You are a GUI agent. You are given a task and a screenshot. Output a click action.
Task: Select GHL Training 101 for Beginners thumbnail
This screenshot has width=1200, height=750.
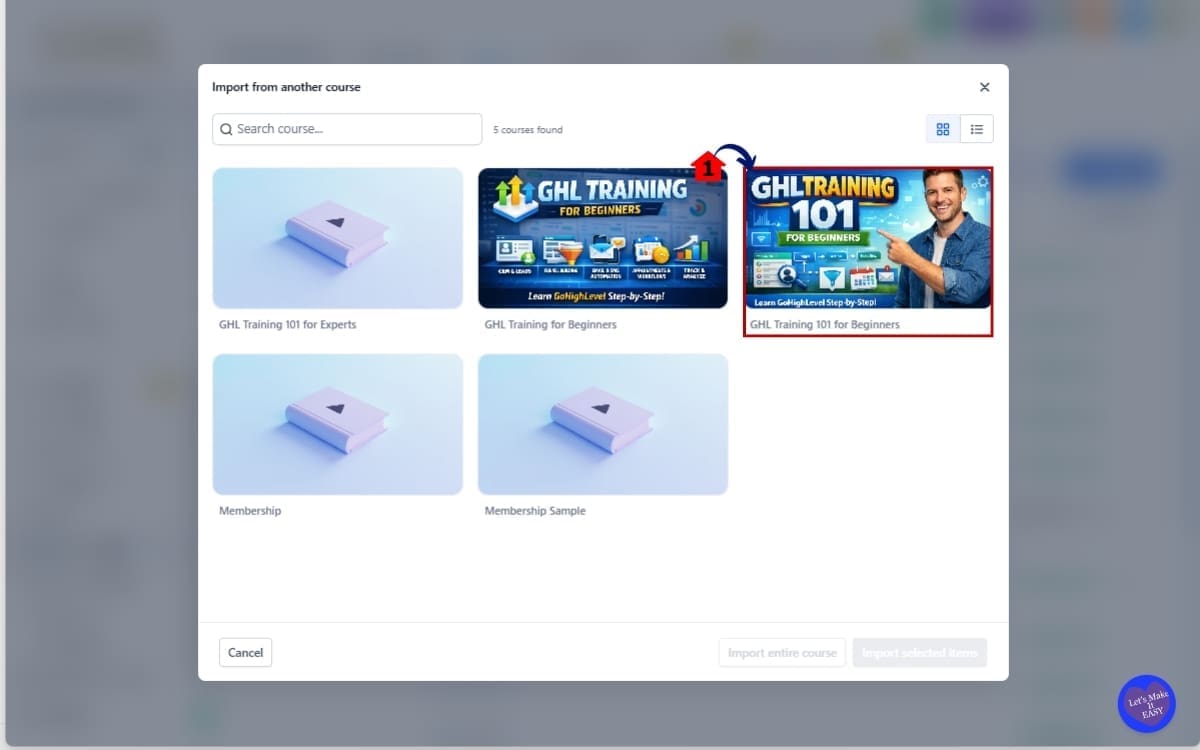(868, 238)
